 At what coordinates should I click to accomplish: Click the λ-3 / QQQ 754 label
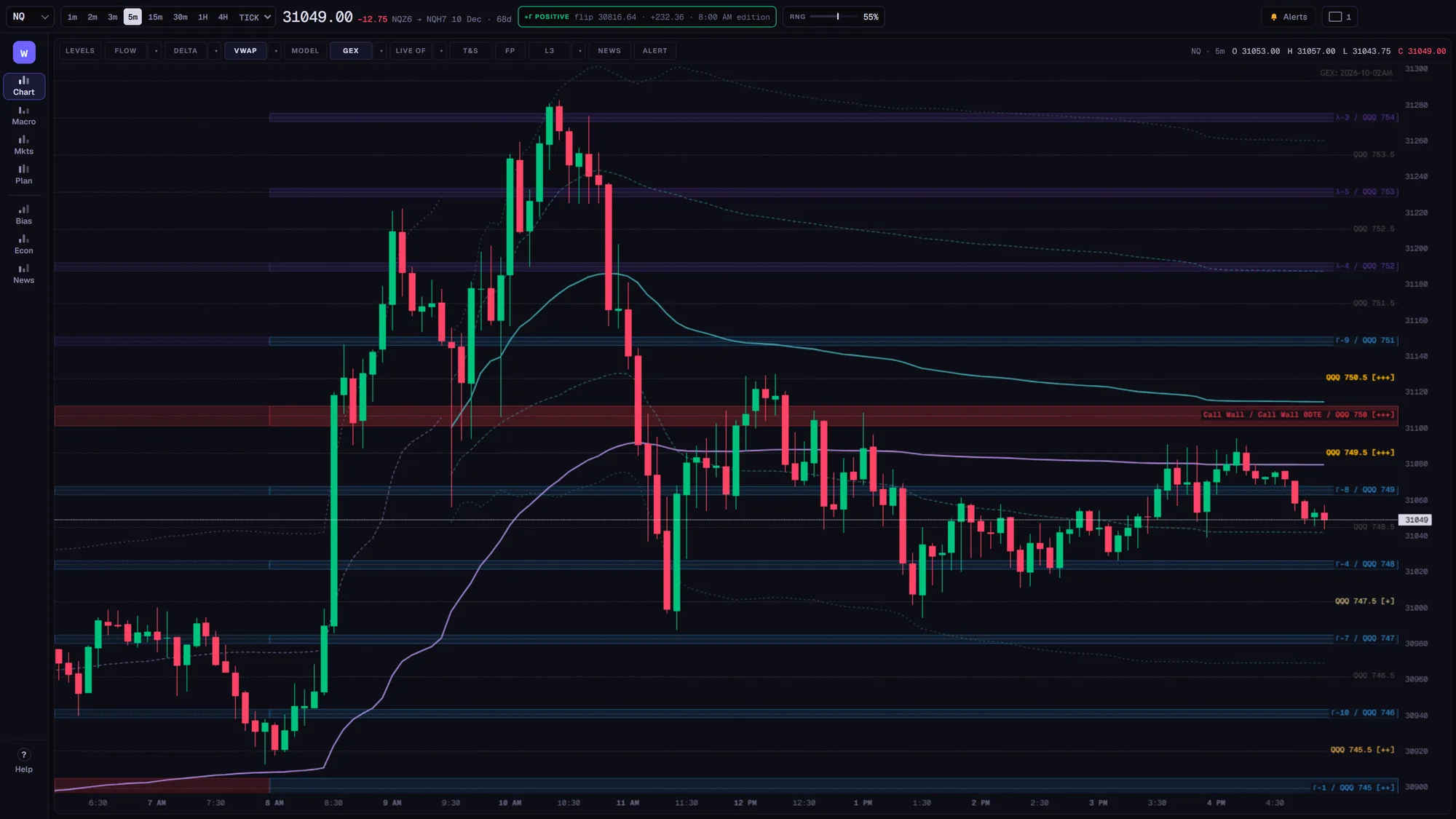[1365, 117]
